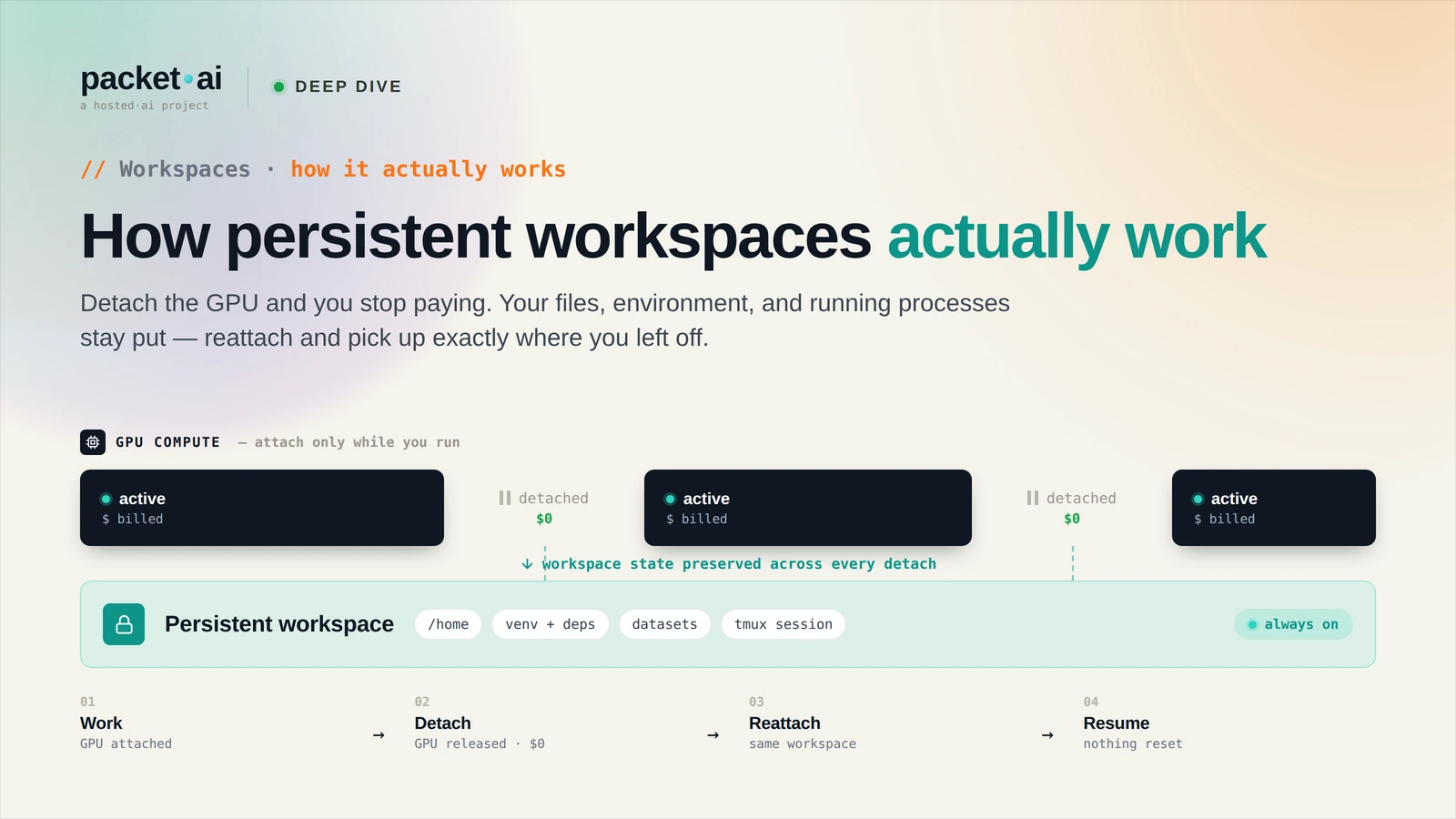The image size is (1456, 819).
Task: Select the orange "how it actually works" text
Action: 428,169
